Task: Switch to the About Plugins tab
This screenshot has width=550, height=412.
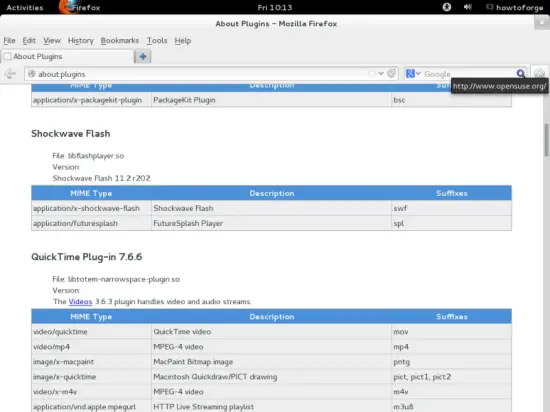Action: [68, 56]
